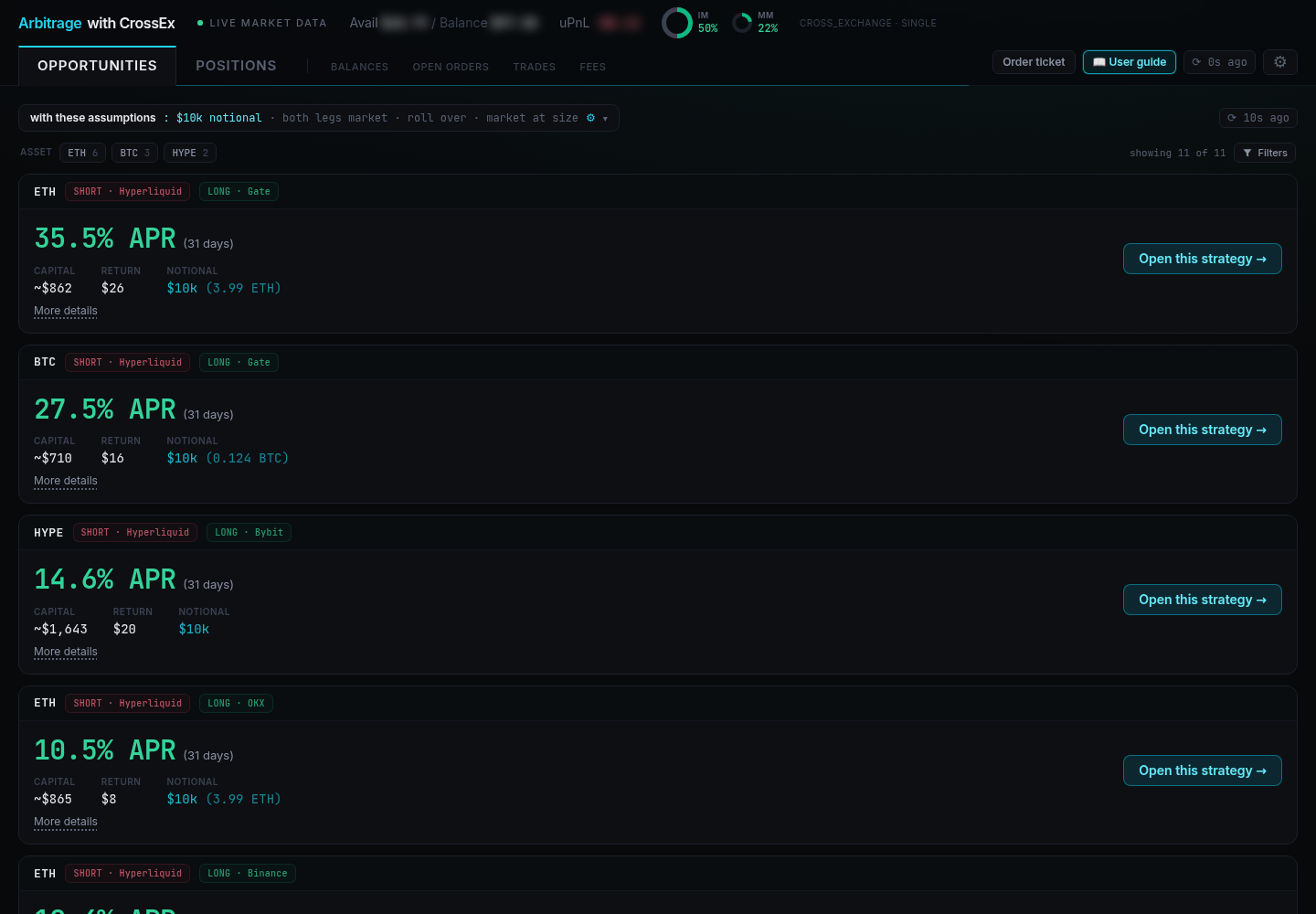This screenshot has width=1316, height=914.
Task: Open the Balances tab
Action: tap(359, 67)
